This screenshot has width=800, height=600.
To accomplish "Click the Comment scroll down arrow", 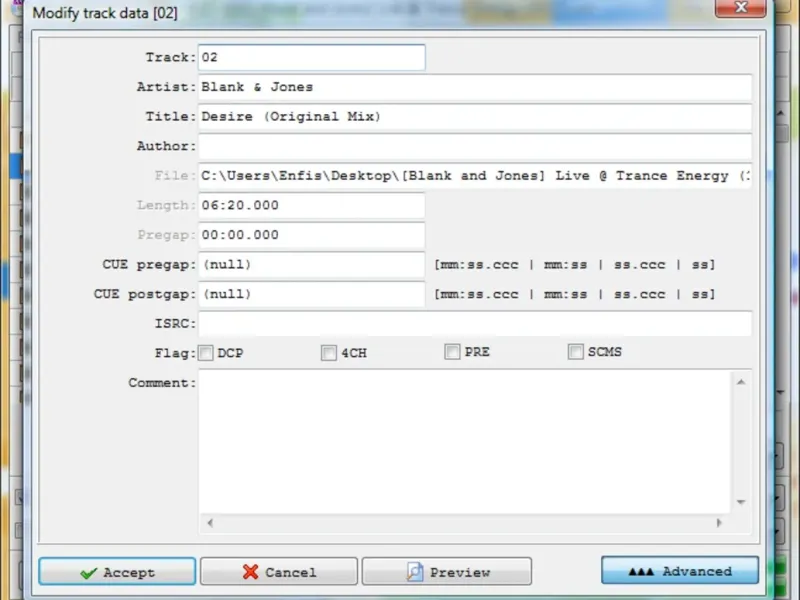I will [741, 502].
